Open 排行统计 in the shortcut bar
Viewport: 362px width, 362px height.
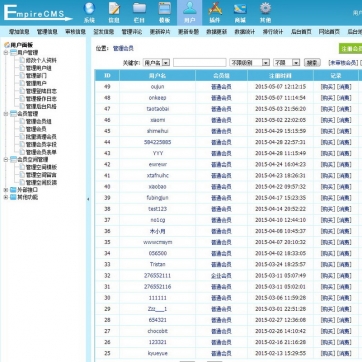[x=273, y=32]
